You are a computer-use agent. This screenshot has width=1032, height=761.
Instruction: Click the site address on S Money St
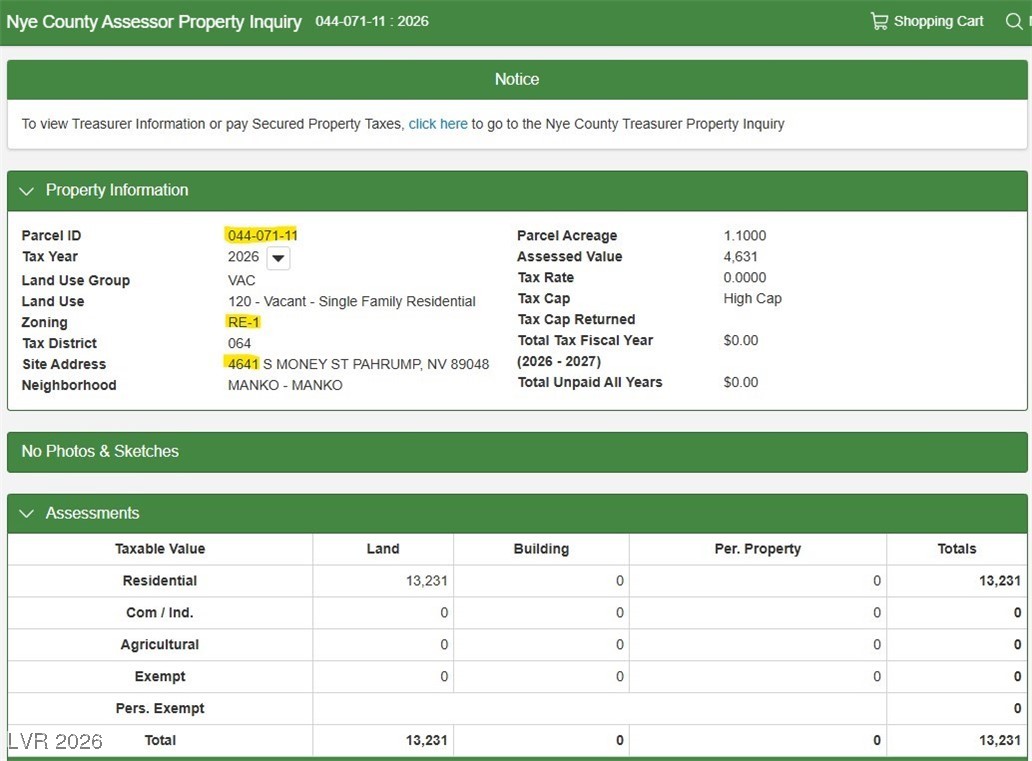coord(358,364)
